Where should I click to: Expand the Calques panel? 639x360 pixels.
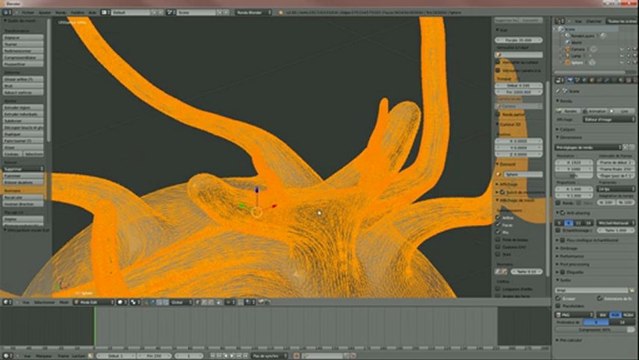[x=566, y=129]
